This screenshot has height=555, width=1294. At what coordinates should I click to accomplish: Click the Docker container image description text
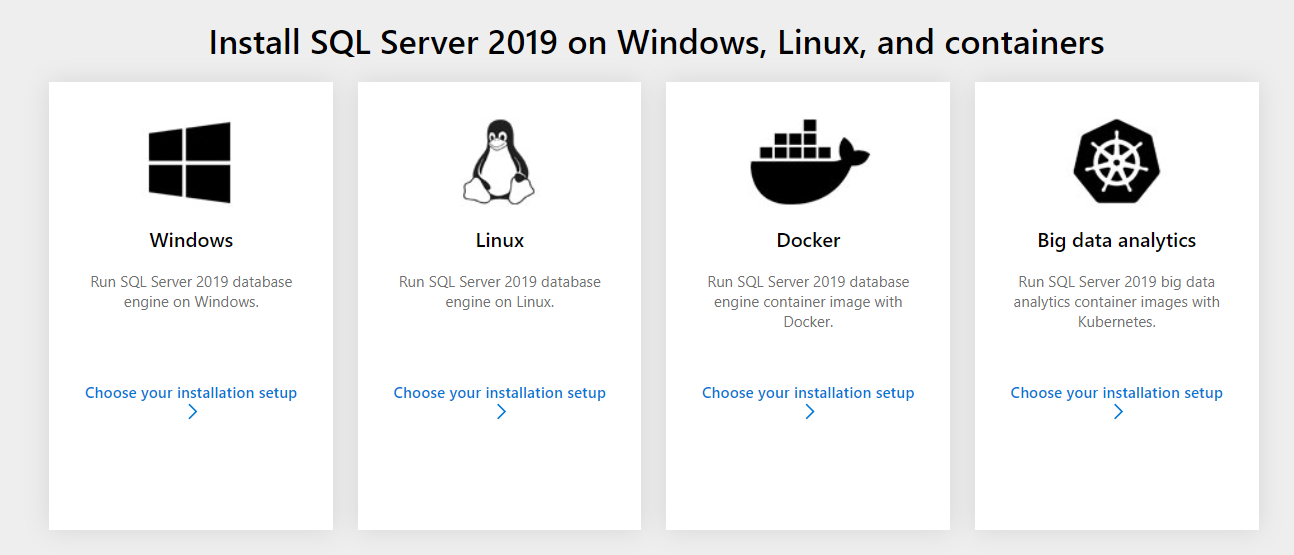[808, 302]
